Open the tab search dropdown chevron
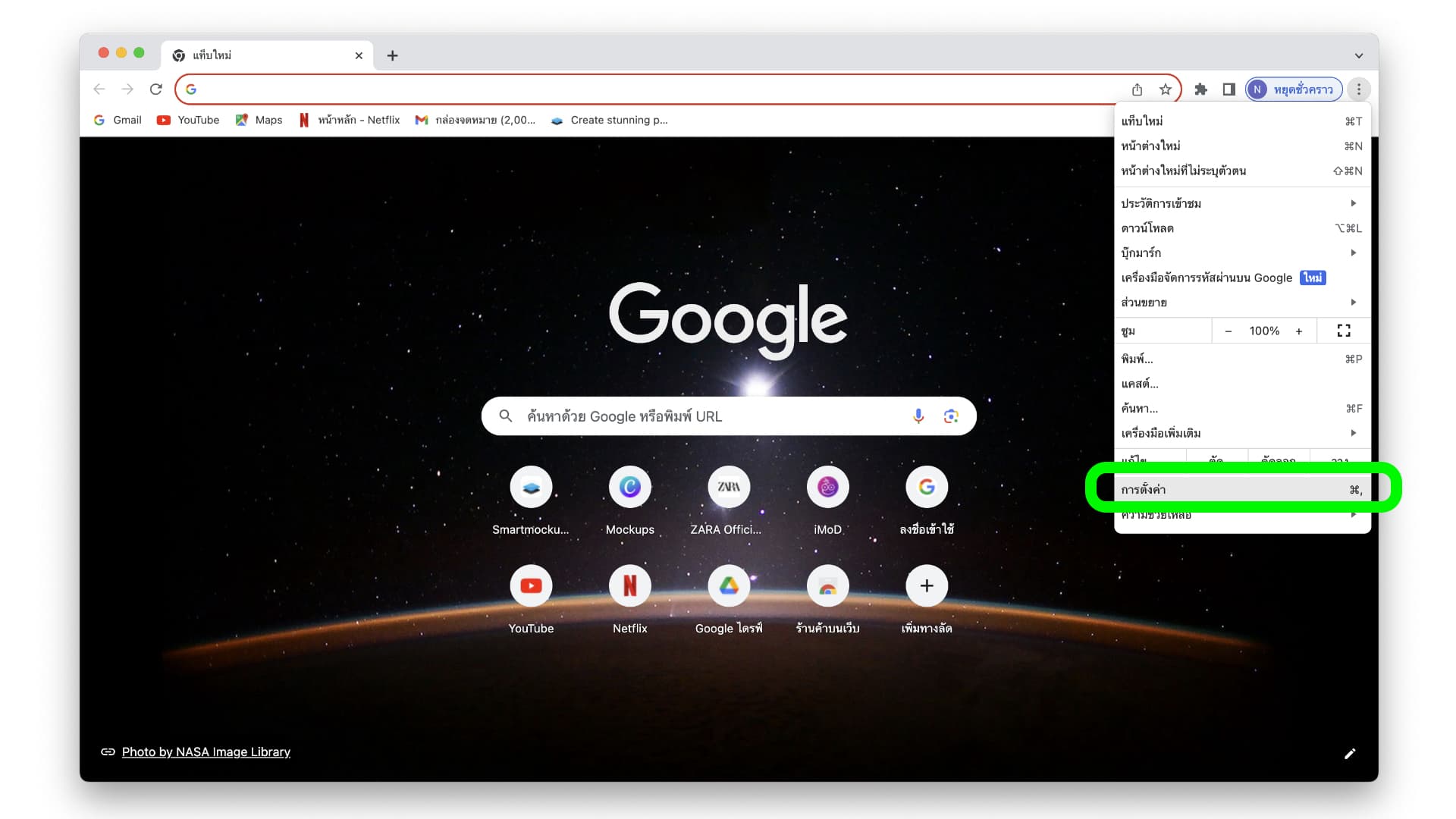1456x819 pixels. pyautogui.click(x=1358, y=55)
